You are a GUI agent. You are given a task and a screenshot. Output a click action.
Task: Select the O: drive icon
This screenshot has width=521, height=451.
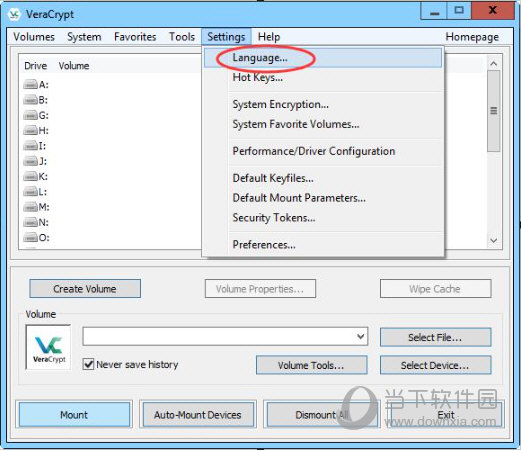(30, 238)
